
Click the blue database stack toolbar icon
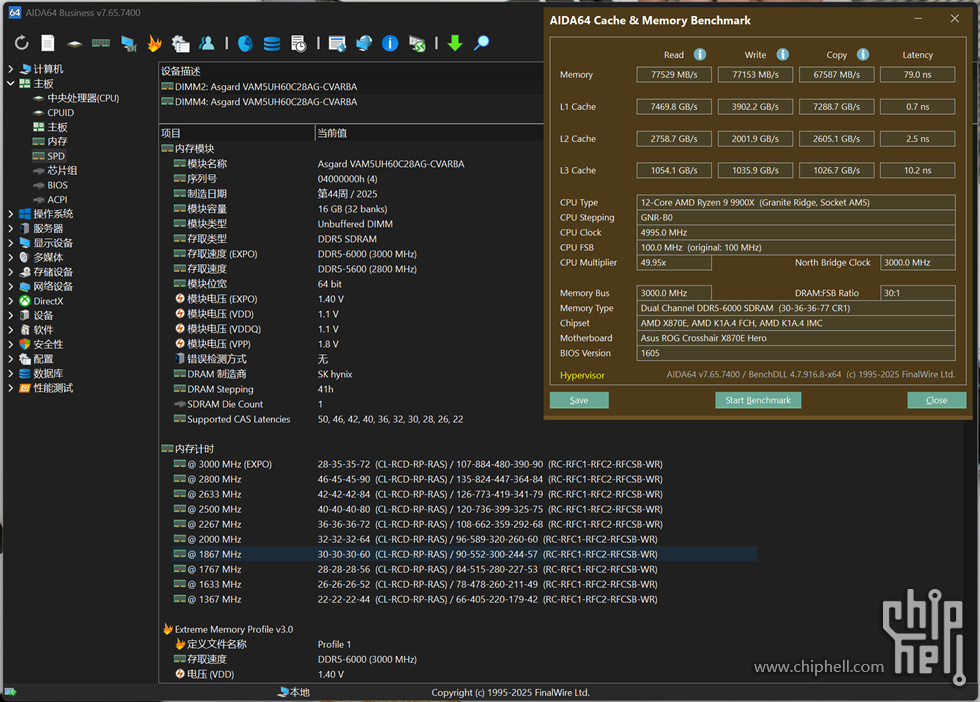tap(272, 43)
